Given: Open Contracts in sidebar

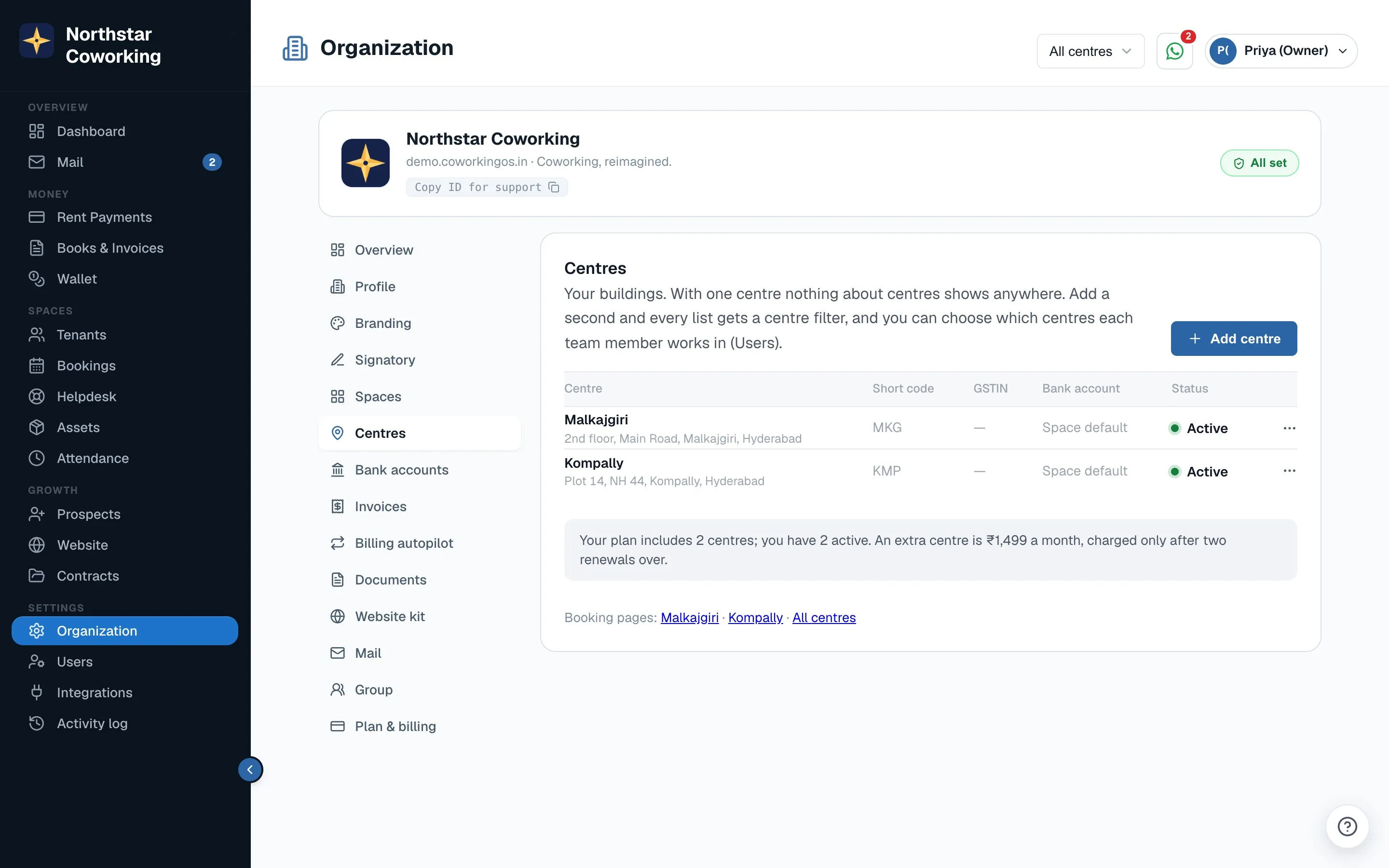Looking at the screenshot, I should tap(125, 576).
